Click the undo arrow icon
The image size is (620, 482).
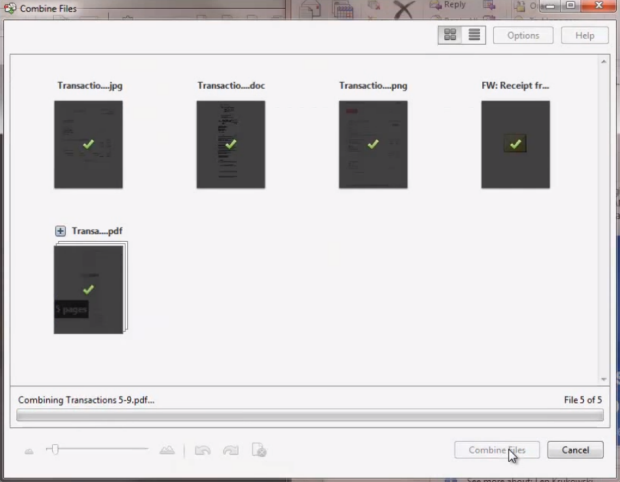(x=203, y=451)
